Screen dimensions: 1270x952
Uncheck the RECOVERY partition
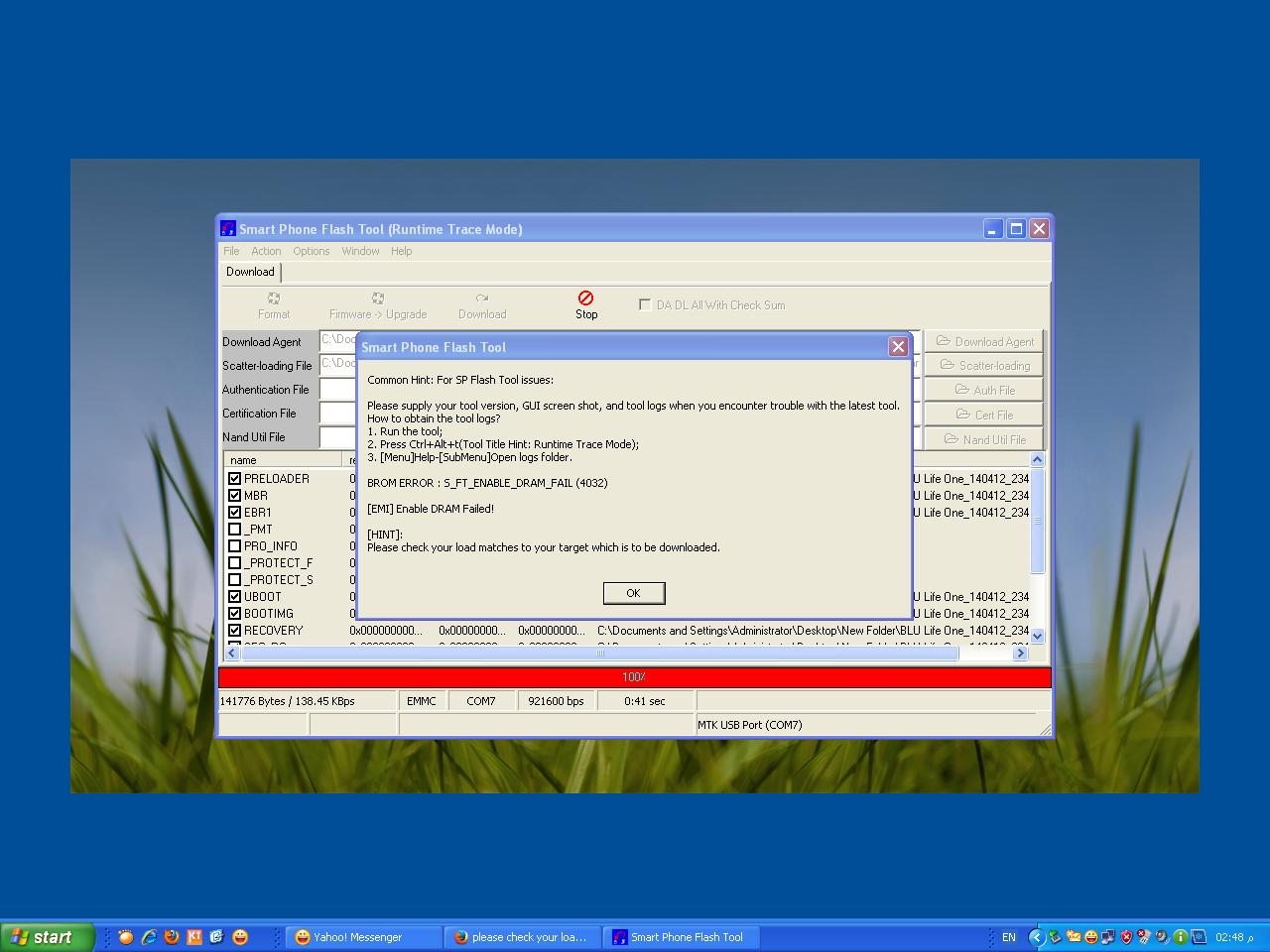(x=235, y=631)
